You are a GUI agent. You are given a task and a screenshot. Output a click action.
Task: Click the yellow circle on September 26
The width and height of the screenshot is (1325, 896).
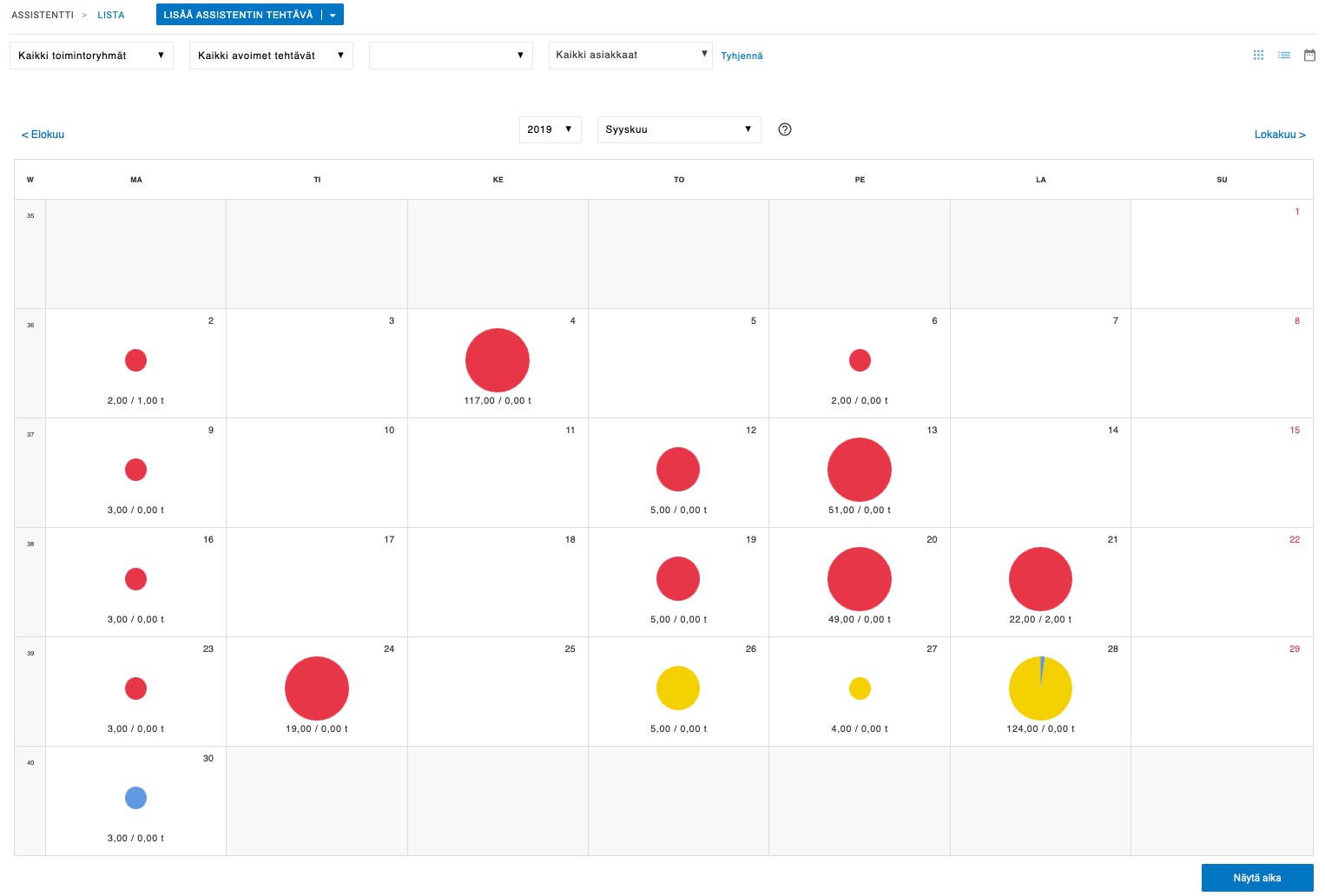point(678,688)
